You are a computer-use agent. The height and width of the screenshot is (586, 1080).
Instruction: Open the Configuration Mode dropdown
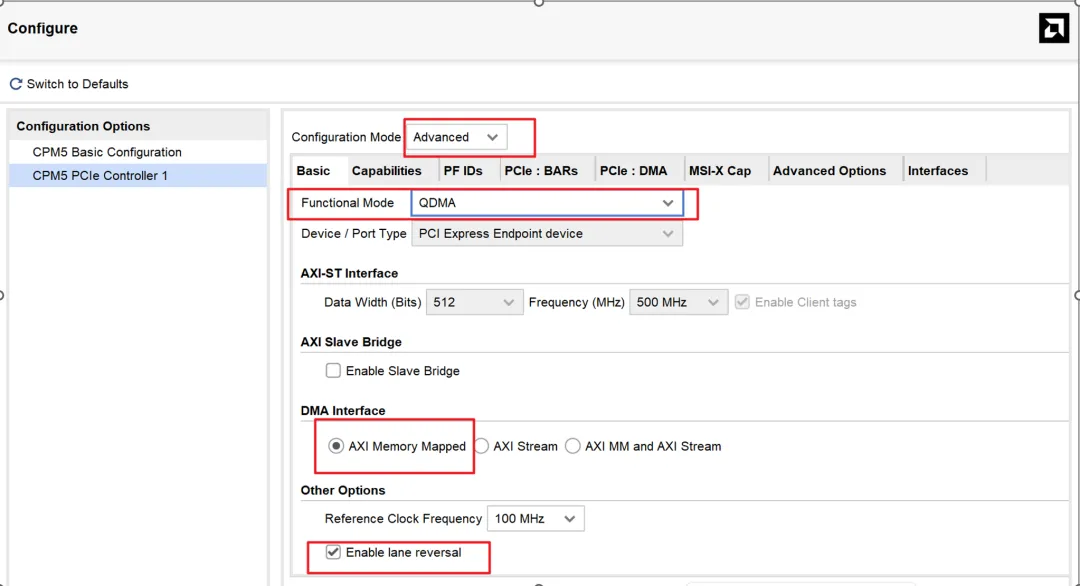coord(456,137)
